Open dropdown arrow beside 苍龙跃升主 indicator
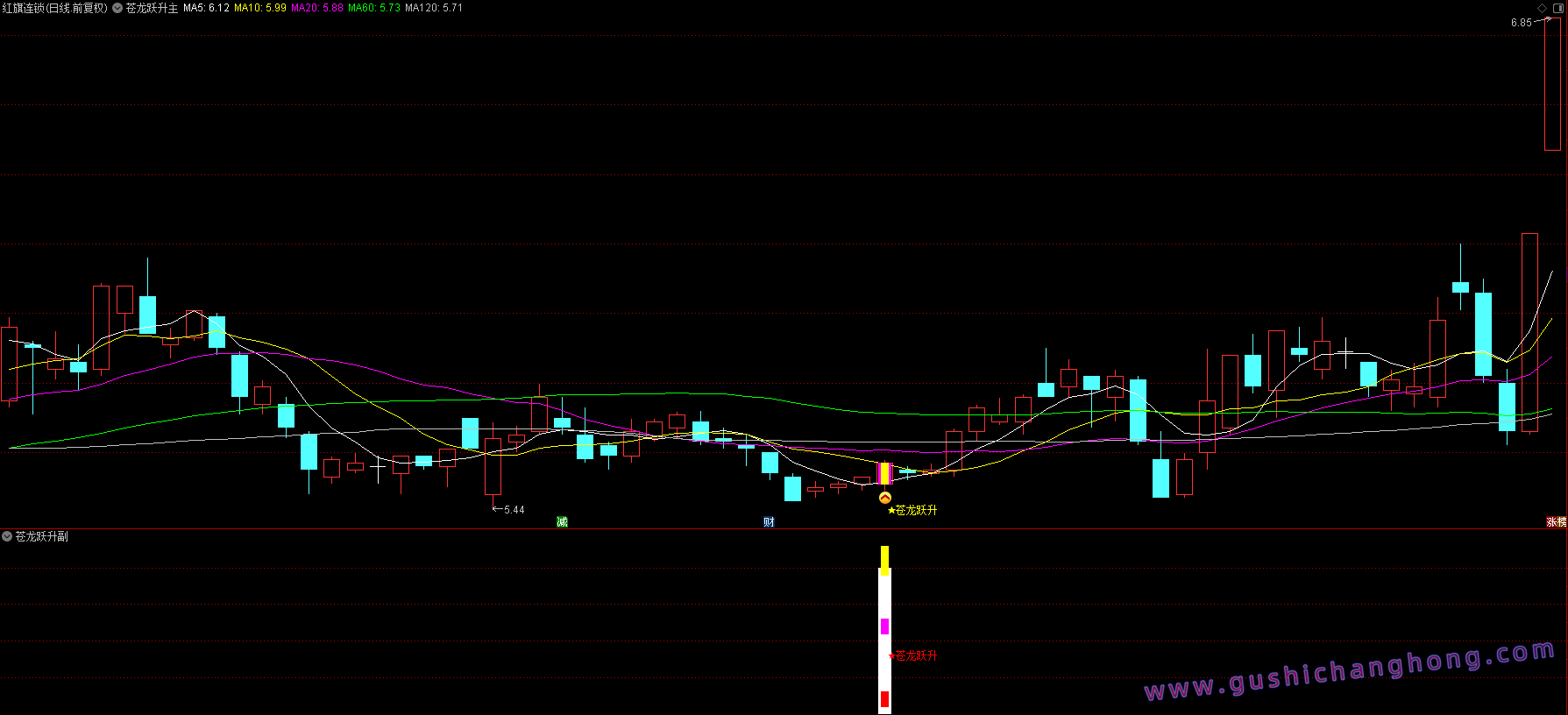 coord(117,8)
